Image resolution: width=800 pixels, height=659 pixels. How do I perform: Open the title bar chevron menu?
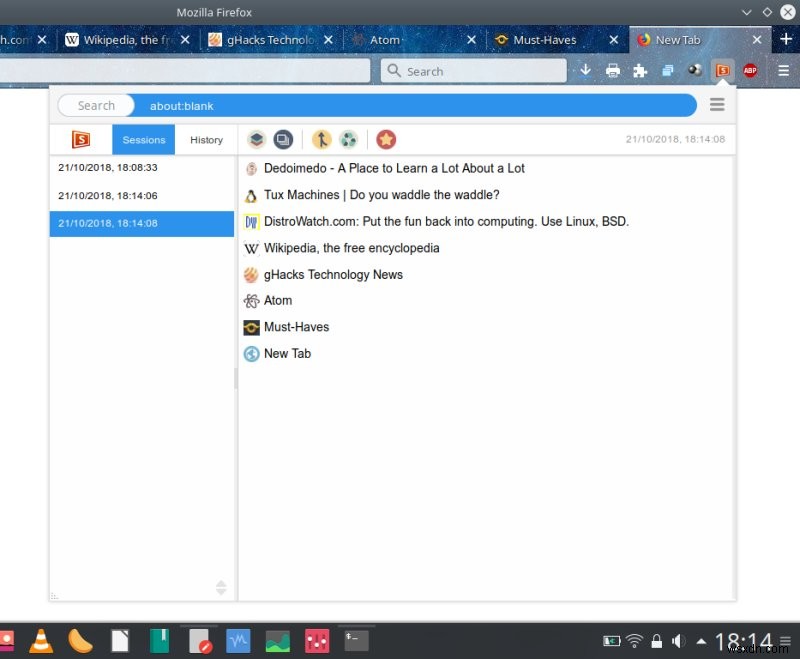(x=746, y=12)
